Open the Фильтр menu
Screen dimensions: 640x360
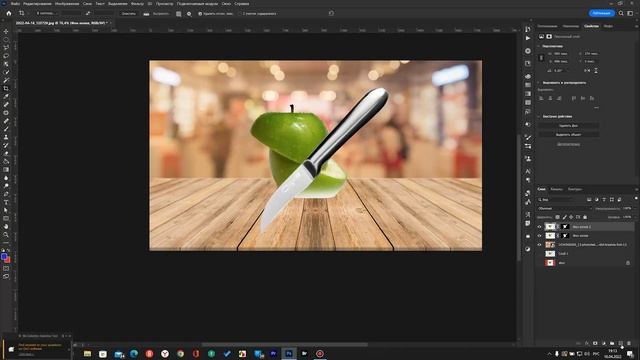[x=137, y=4]
